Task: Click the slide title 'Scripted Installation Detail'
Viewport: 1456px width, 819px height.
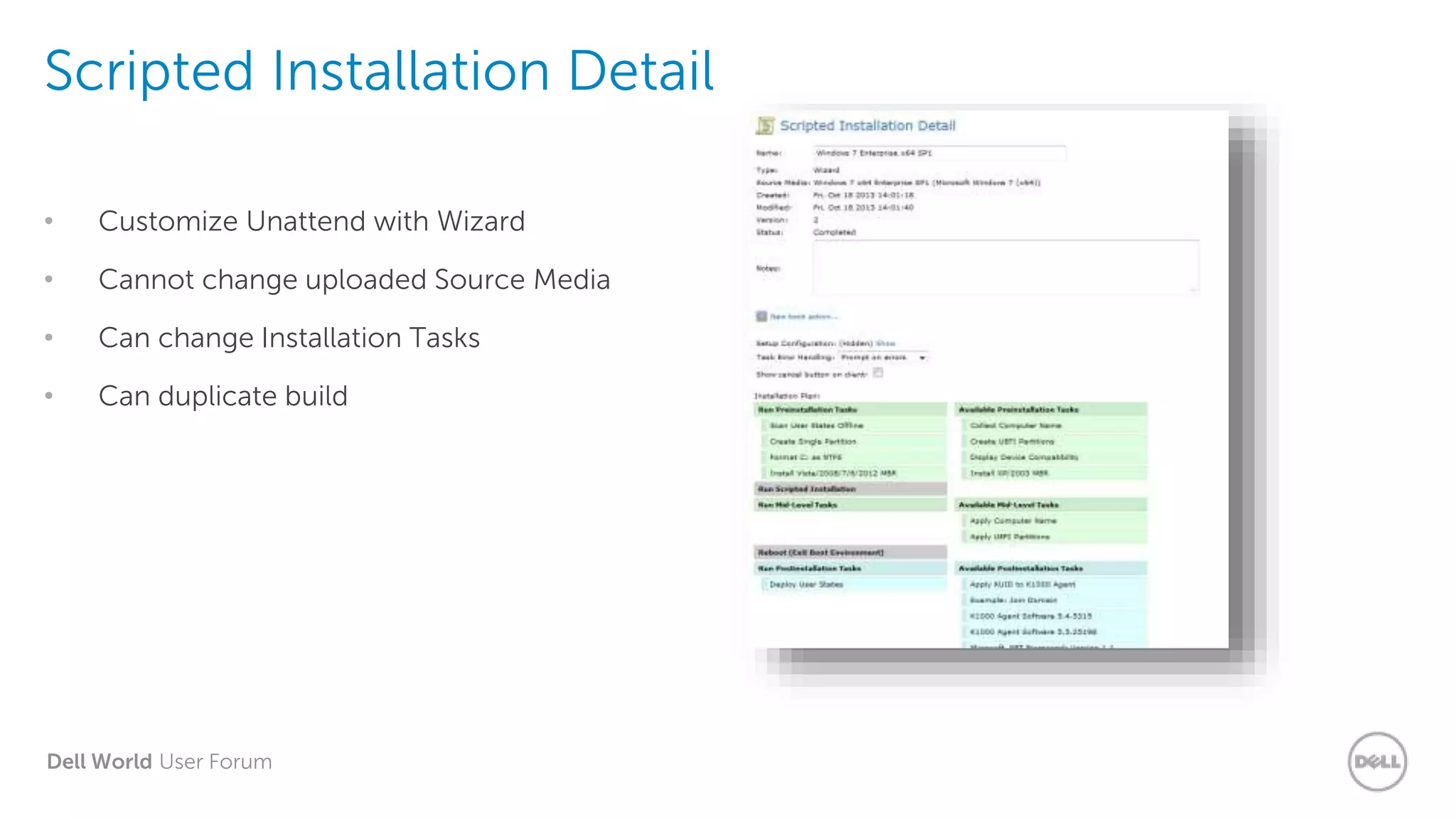Action: click(379, 72)
